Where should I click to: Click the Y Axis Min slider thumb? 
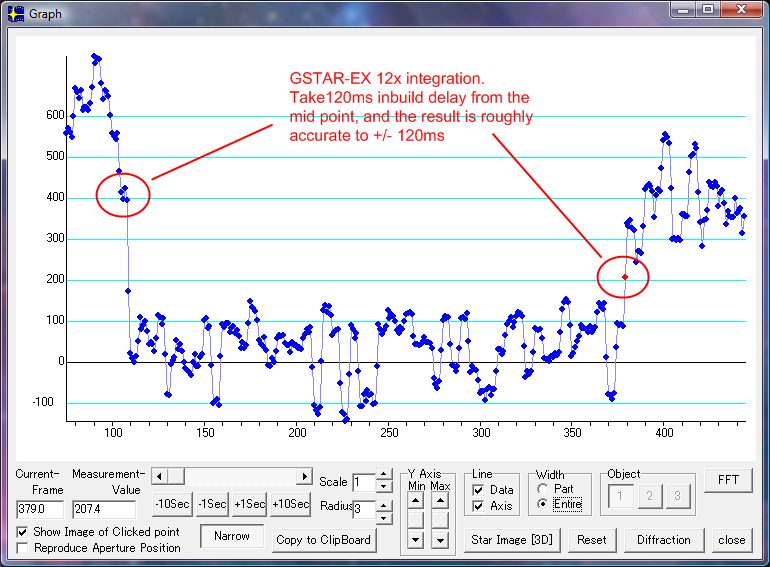415,520
